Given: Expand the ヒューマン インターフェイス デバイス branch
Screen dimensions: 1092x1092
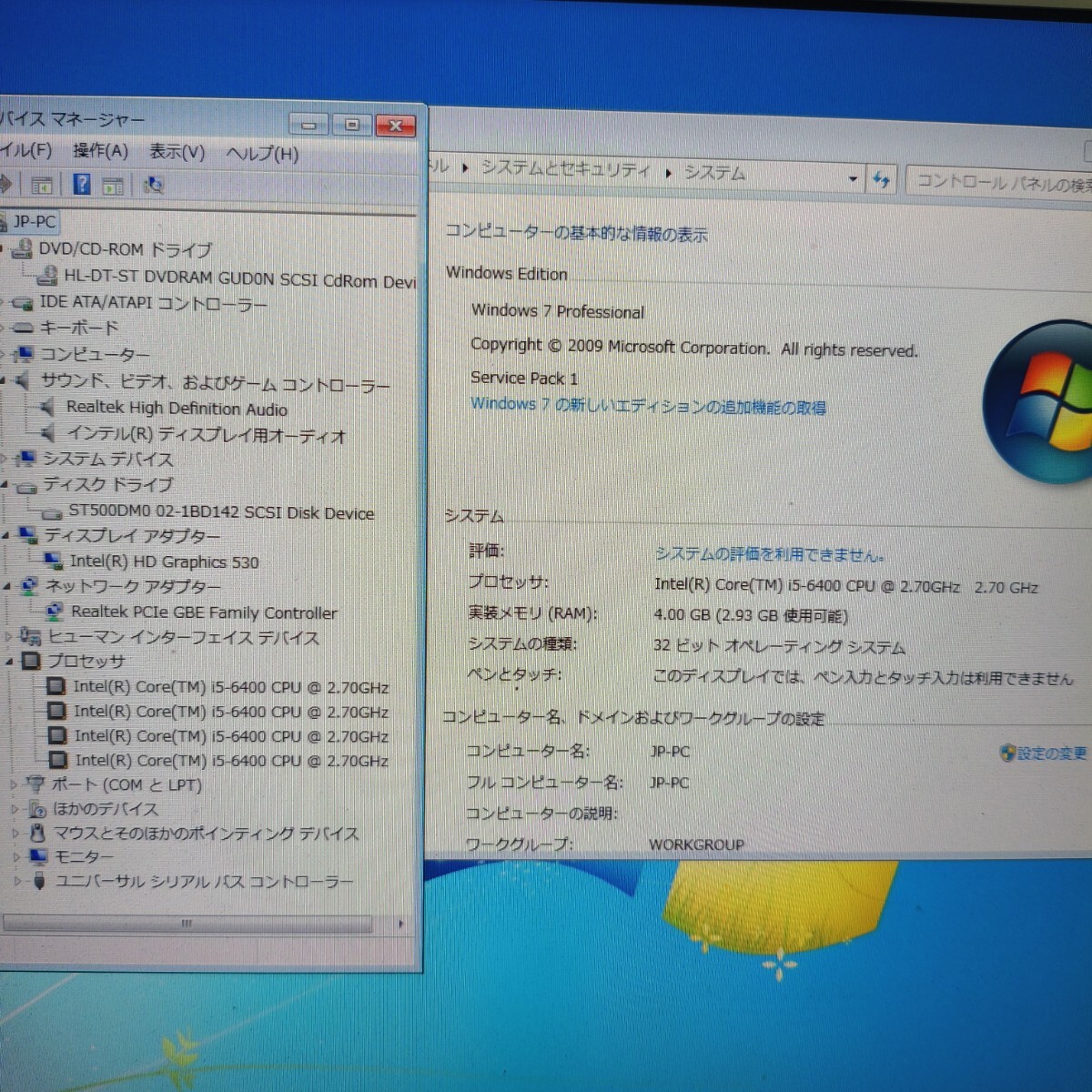Looking at the screenshot, I should click(x=9, y=636).
